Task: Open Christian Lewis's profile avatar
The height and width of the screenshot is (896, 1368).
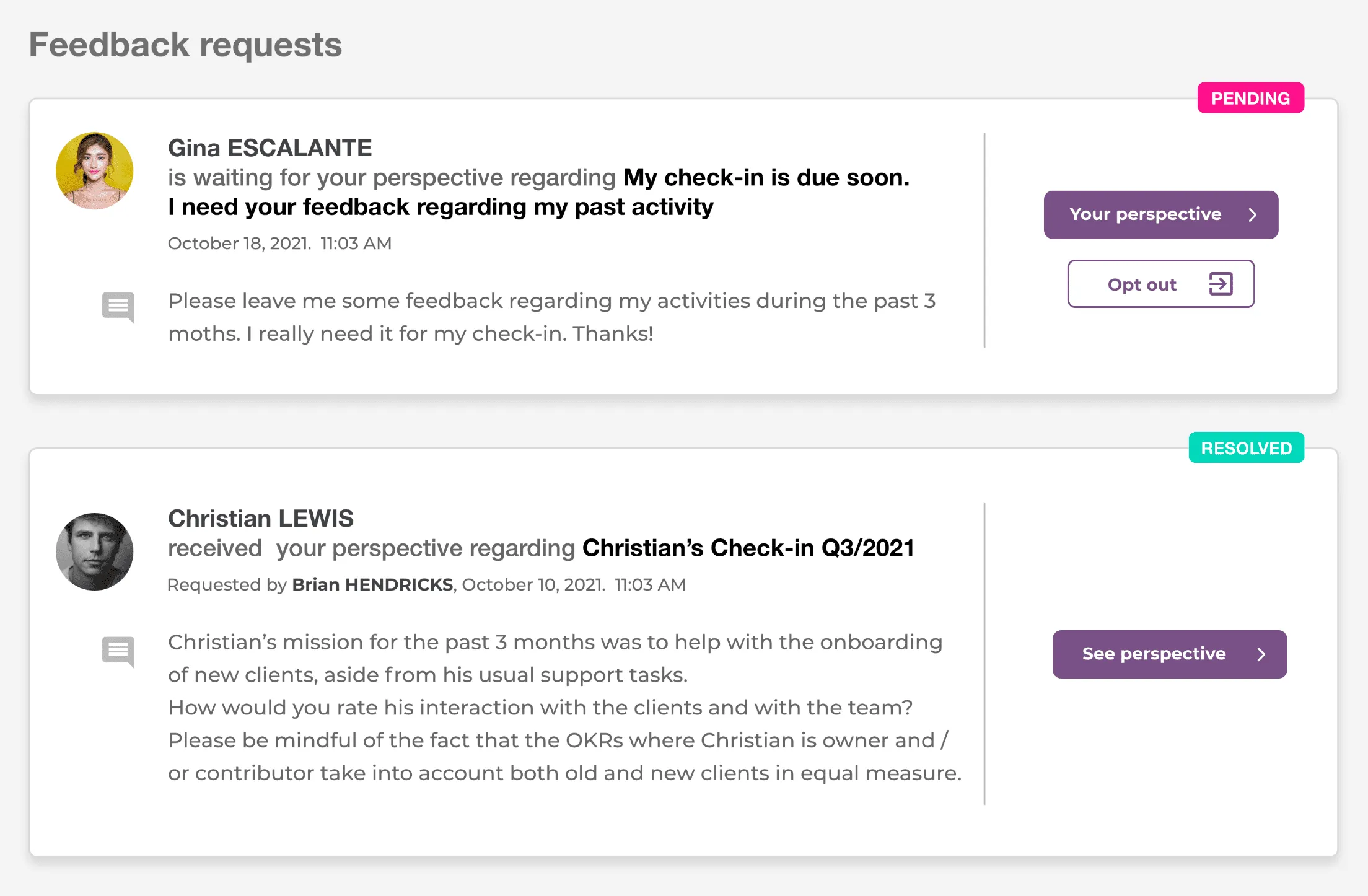Action: pos(94,551)
